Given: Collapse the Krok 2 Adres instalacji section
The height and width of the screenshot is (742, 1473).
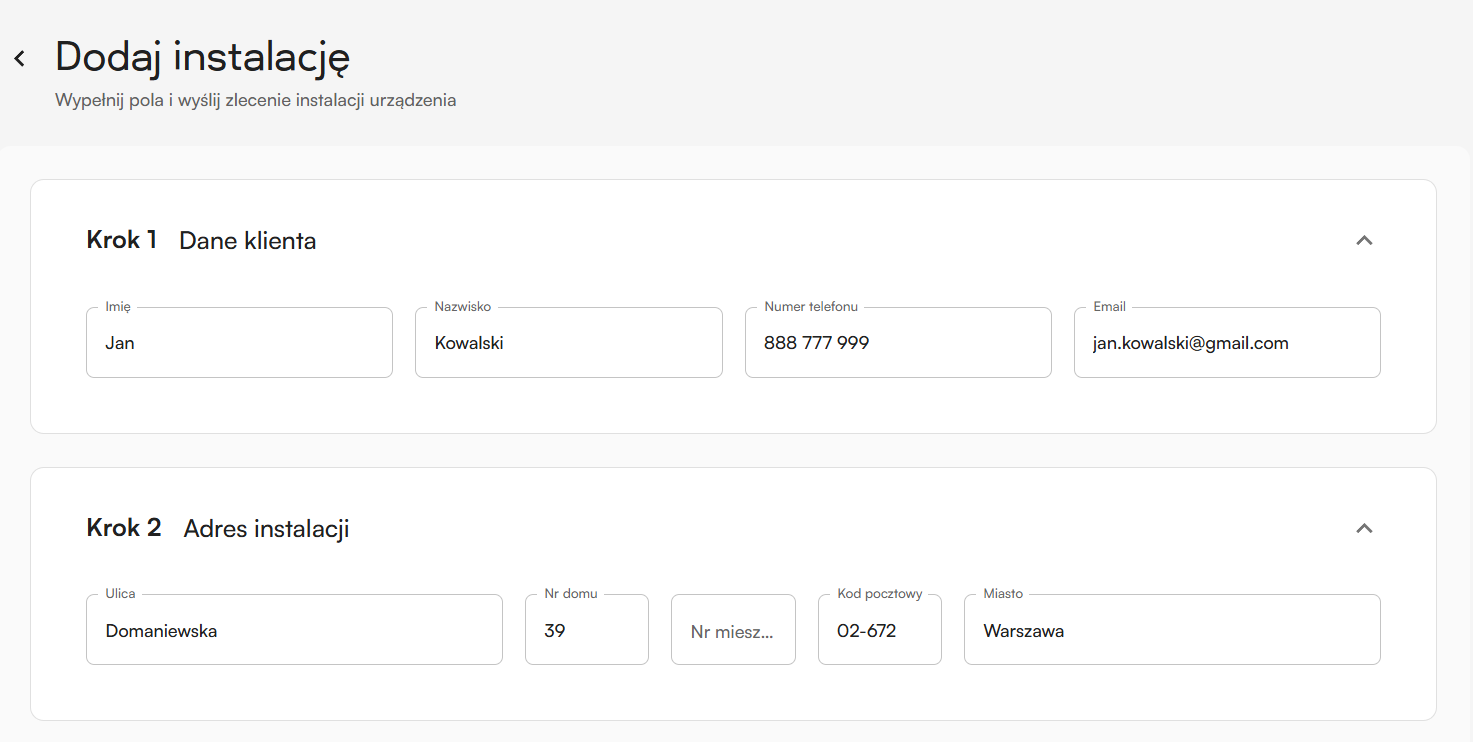Looking at the screenshot, I should pyautogui.click(x=1363, y=528).
